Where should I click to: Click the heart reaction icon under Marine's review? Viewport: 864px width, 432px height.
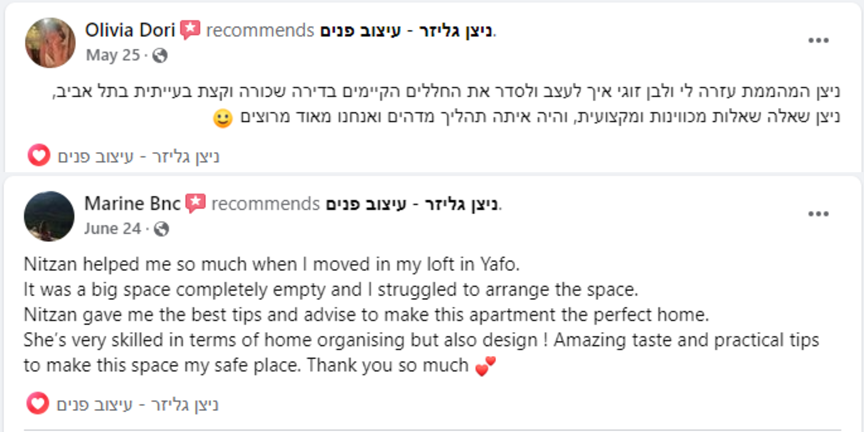pos(38,404)
